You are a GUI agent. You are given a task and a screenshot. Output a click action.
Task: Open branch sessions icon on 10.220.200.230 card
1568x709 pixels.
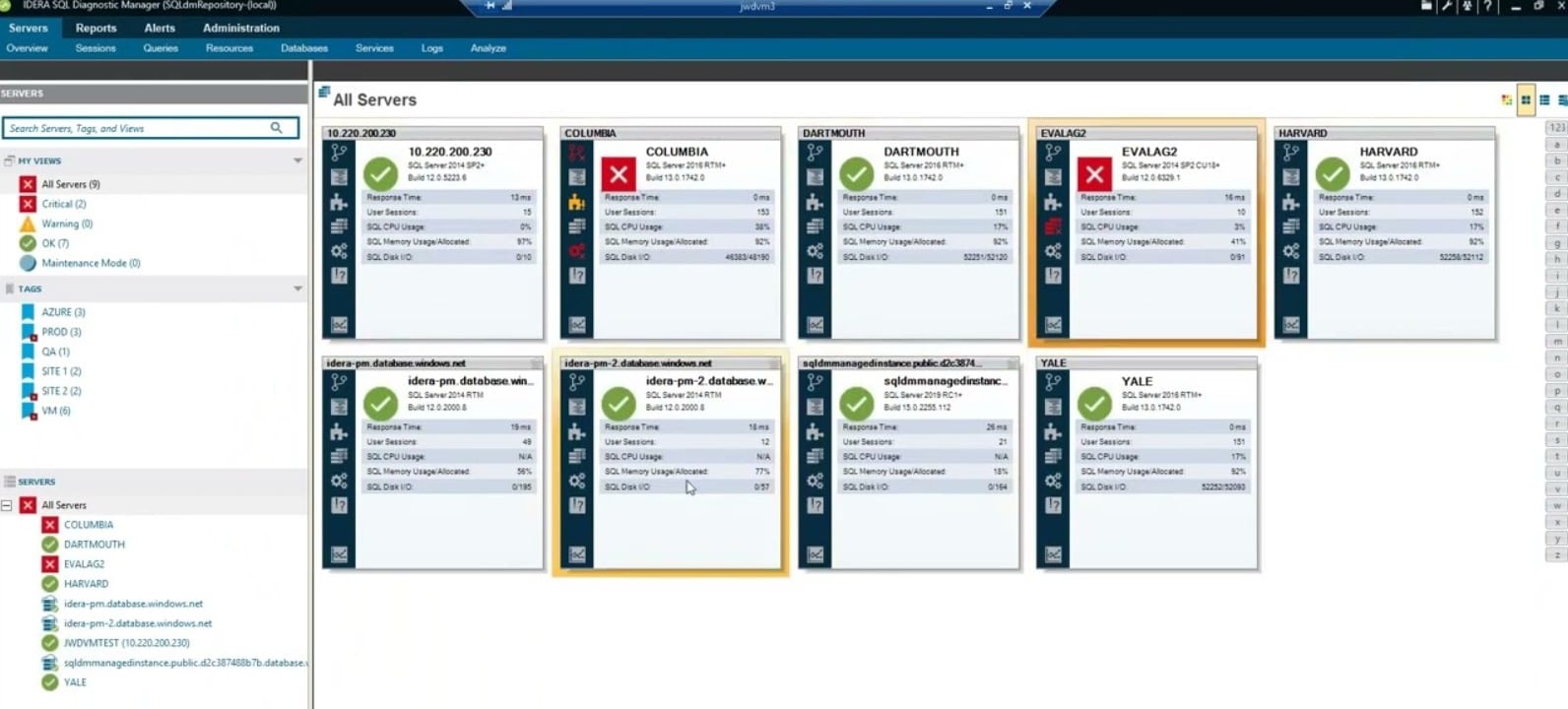click(x=339, y=153)
